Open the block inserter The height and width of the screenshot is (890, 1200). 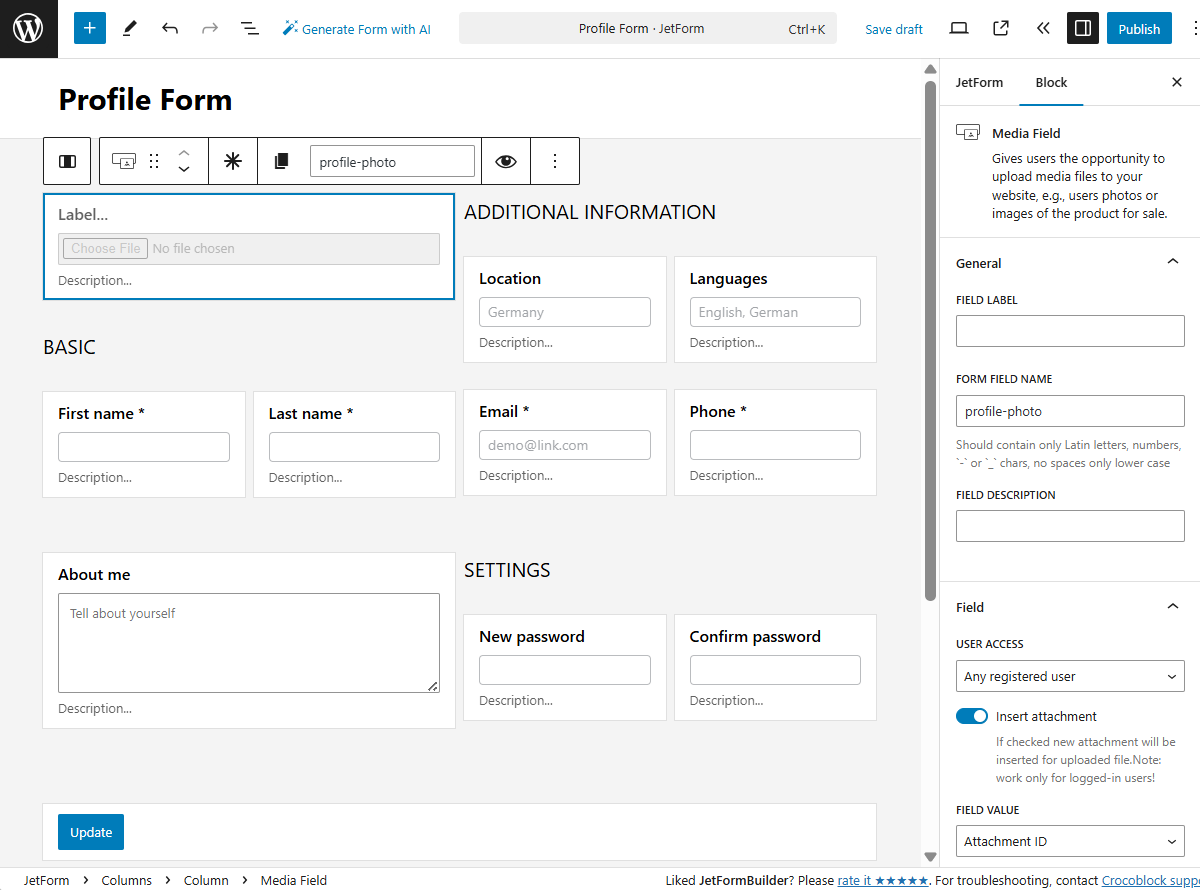(x=89, y=28)
